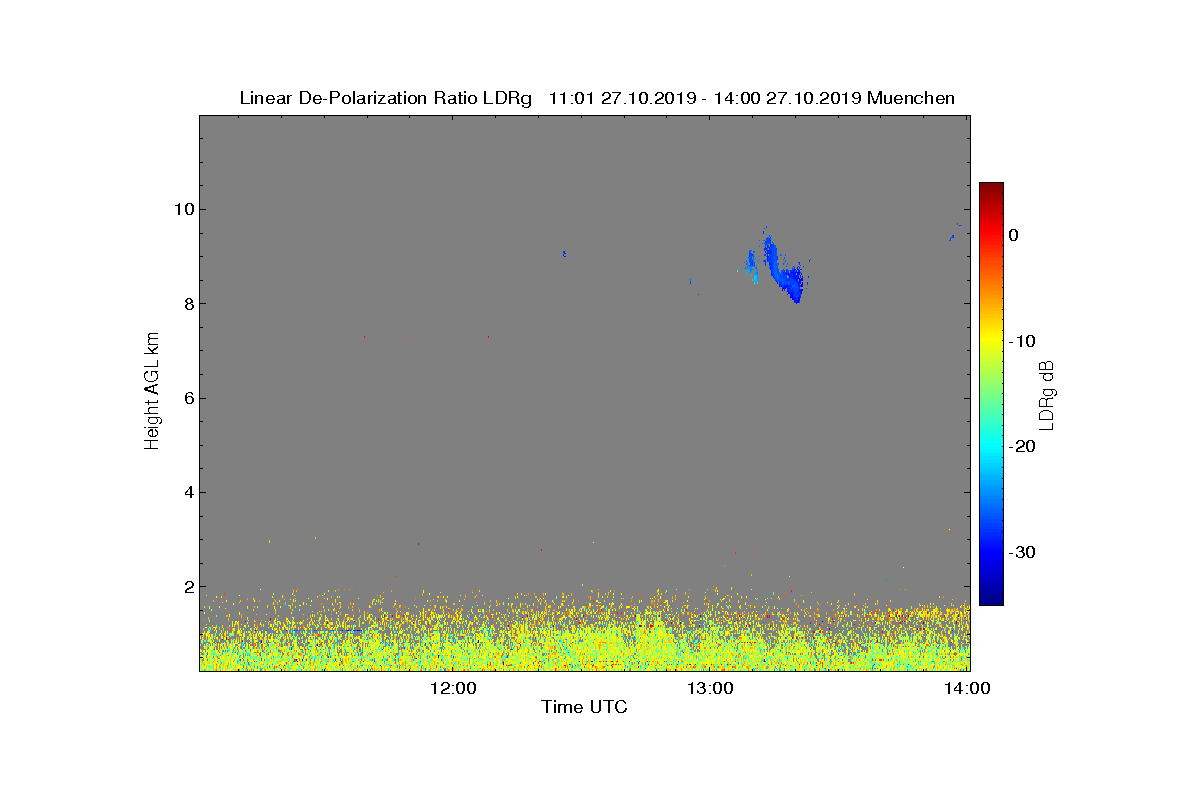Click the height tick label '2'
The image size is (1200, 800).
(x=187, y=587)
